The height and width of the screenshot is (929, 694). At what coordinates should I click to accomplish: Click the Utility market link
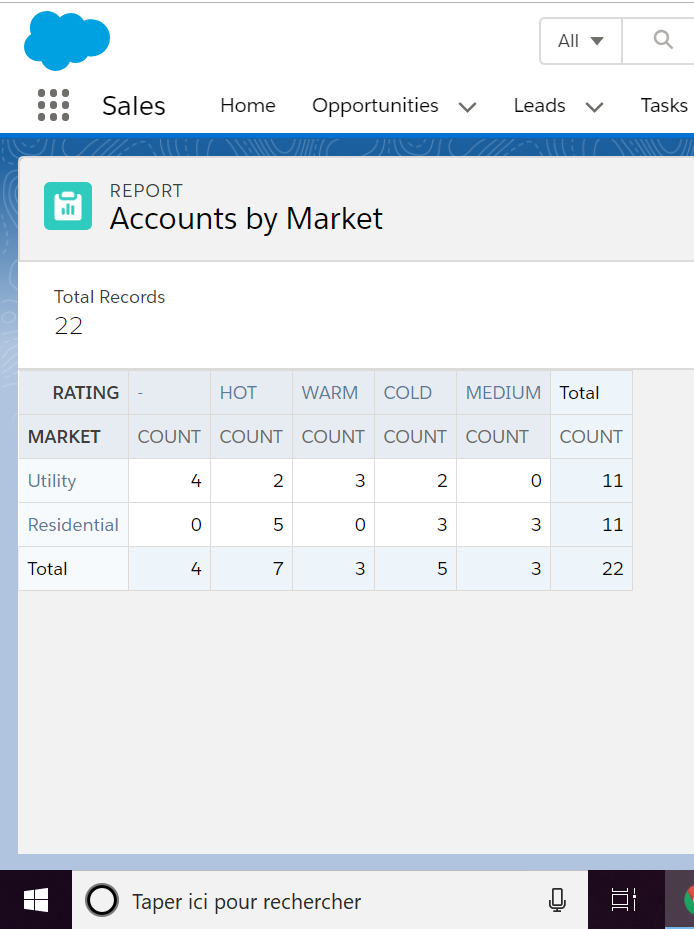(52, 481)
